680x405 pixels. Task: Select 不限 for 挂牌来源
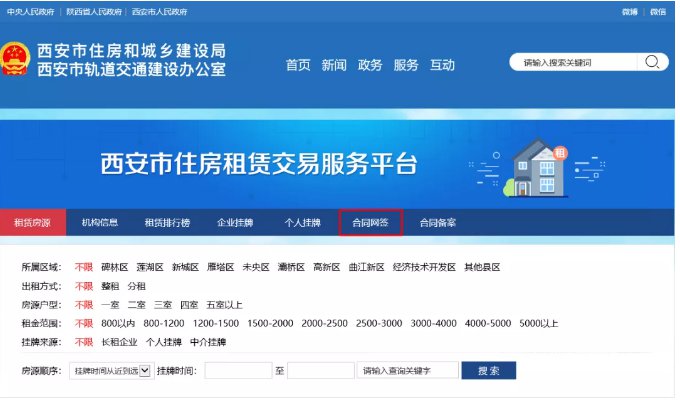[84, 342]
